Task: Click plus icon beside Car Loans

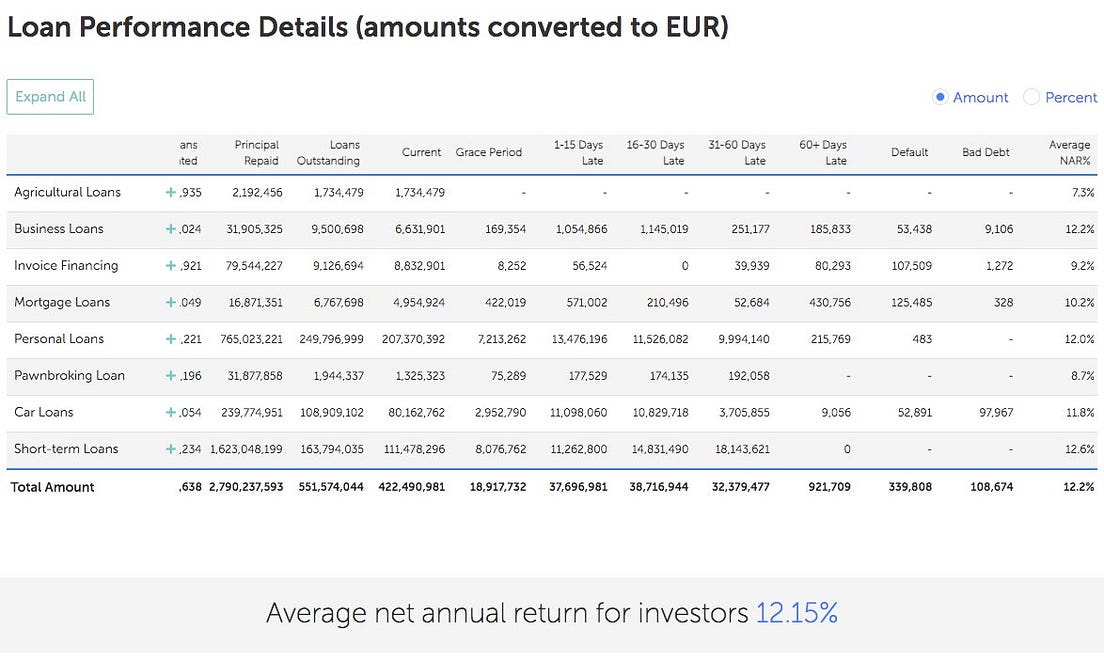Action: click(x=171, y=412)
